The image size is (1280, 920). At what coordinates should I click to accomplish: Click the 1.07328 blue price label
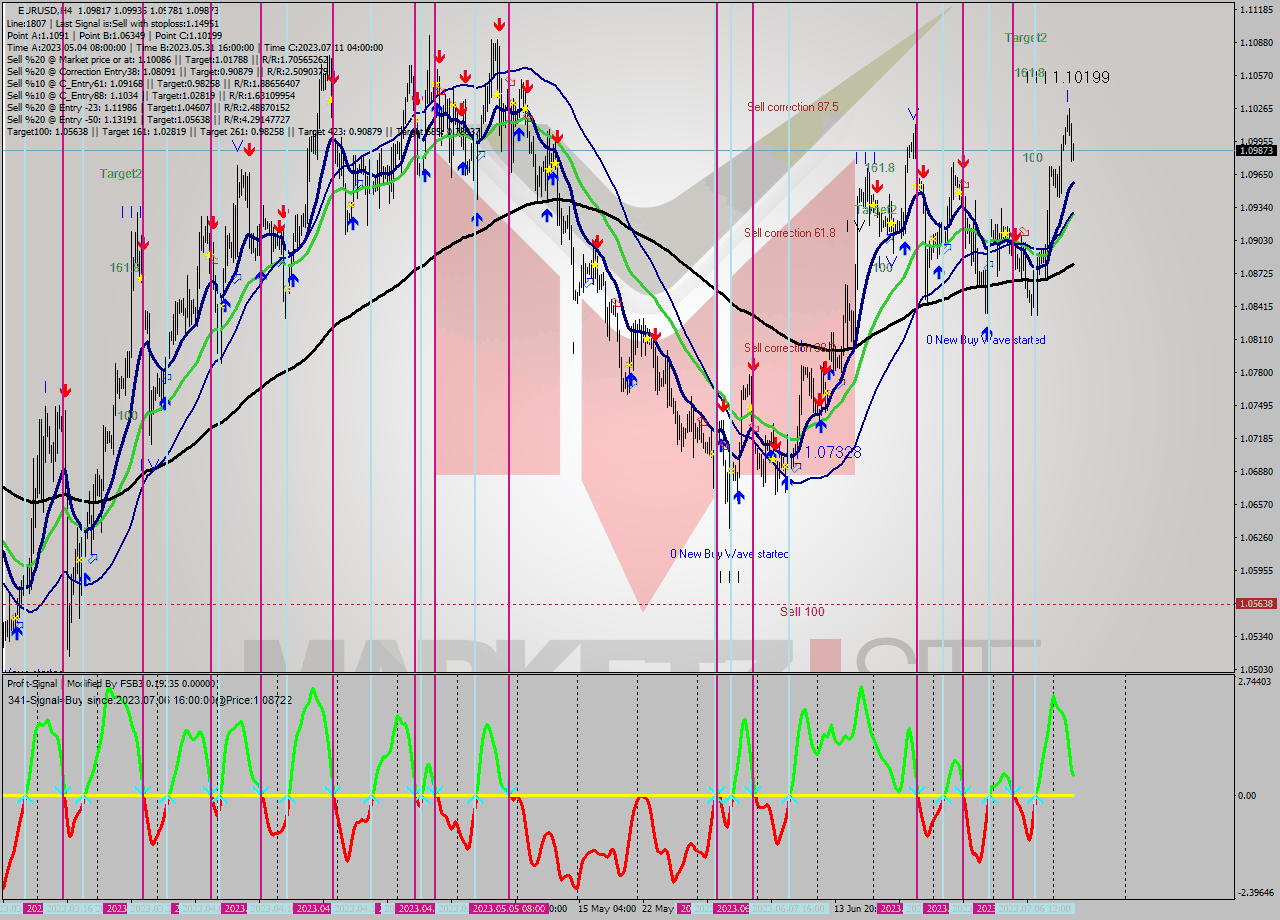(x=832, y=452)
